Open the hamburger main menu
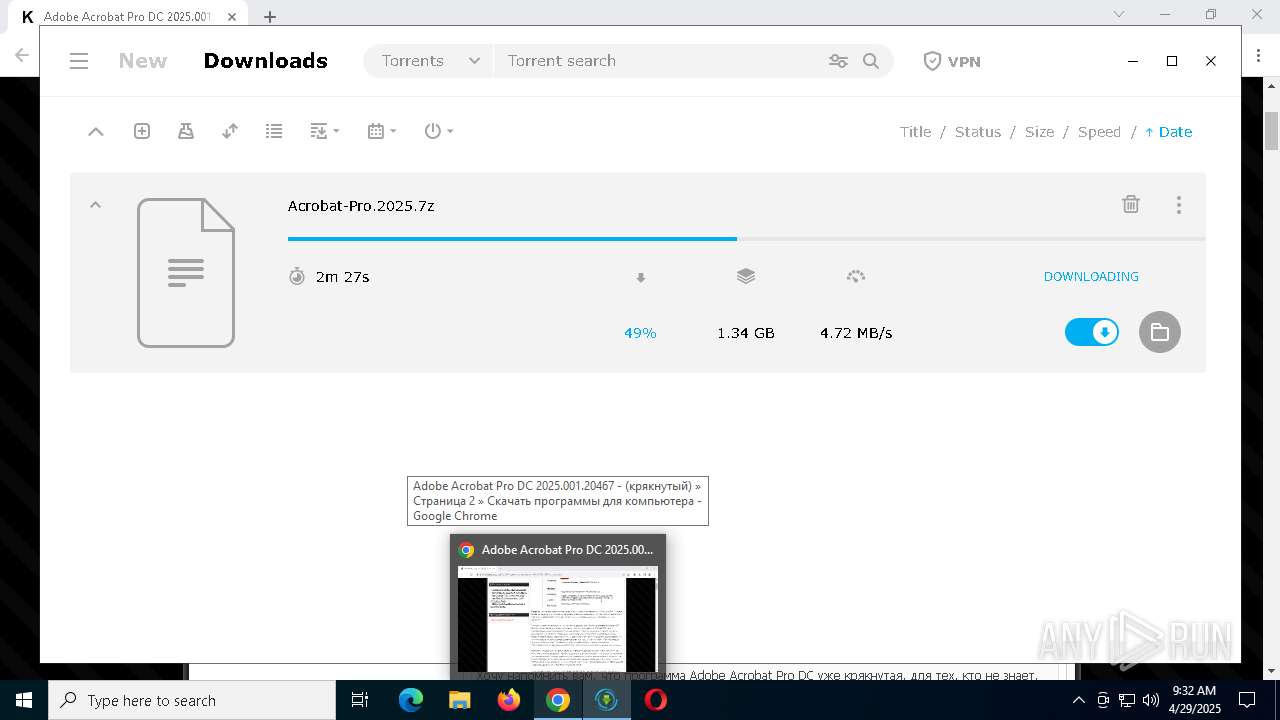1280x720 pixels. point(79,61)
